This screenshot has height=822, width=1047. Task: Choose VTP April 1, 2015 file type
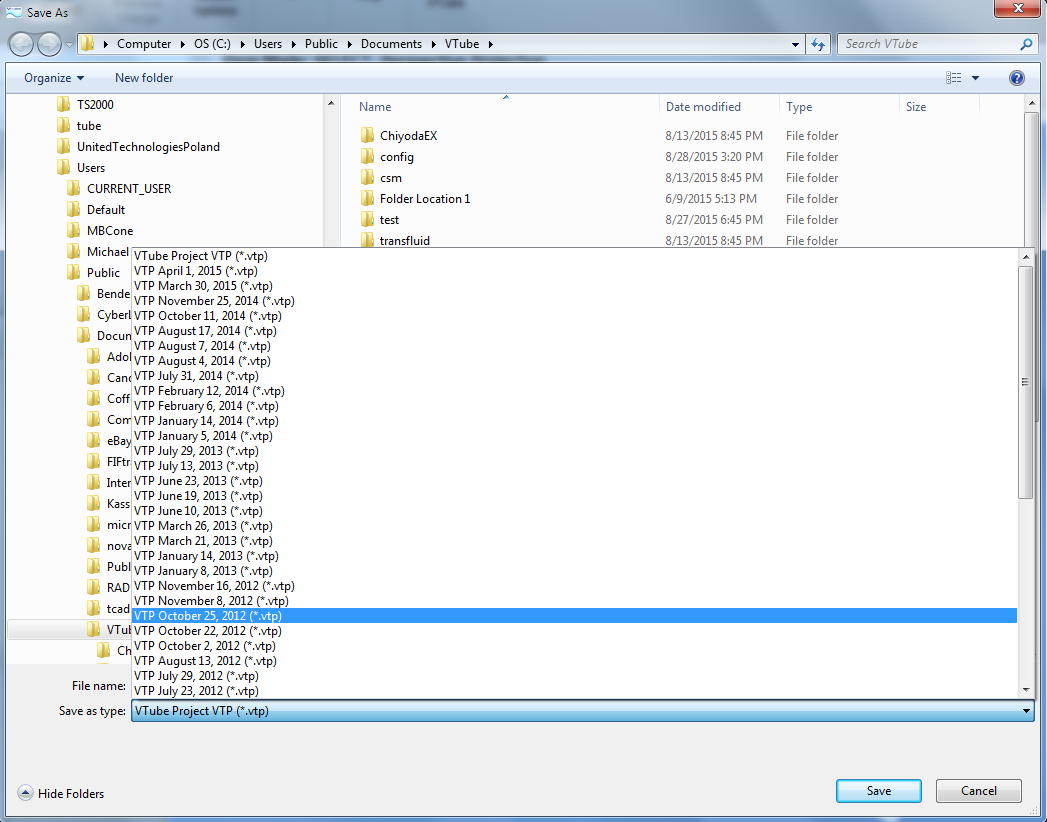196,271
